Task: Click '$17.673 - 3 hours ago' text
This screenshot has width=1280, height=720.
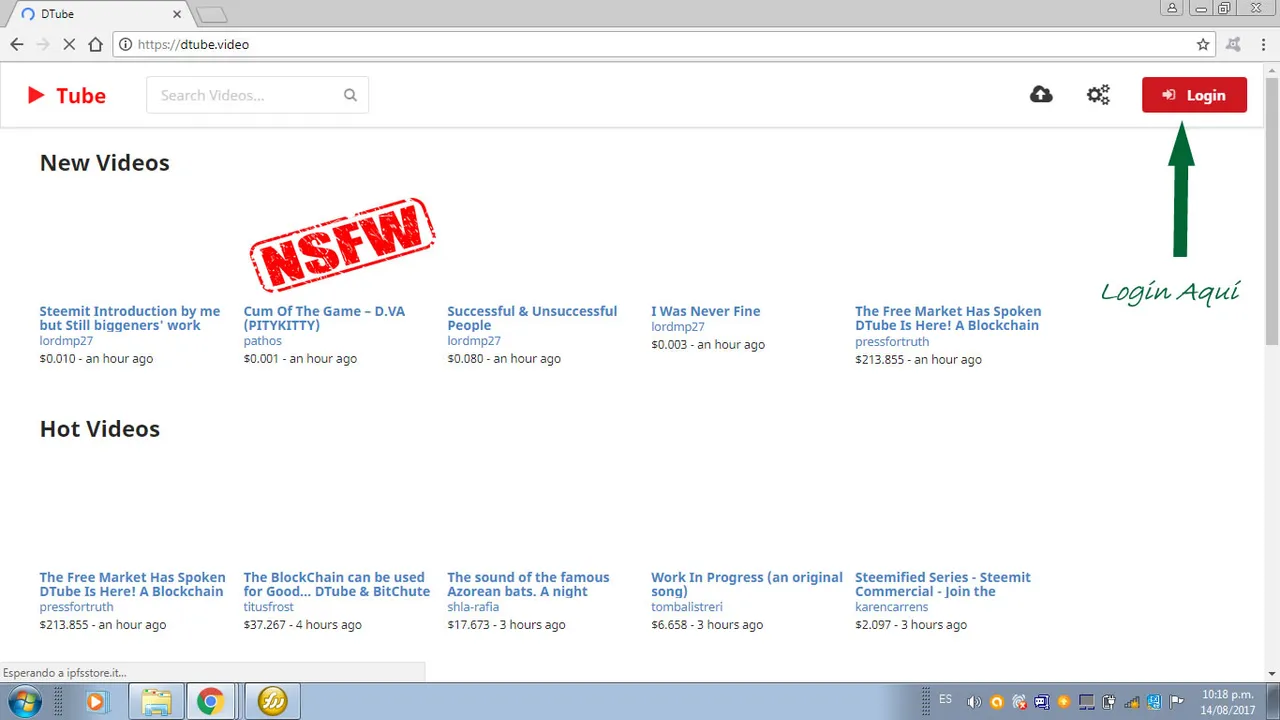Action: click(x=506, y=625)
